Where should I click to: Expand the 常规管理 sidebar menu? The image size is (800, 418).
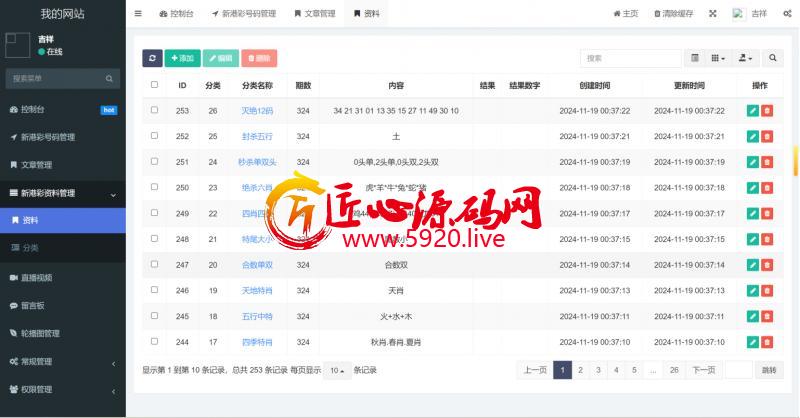pos(62,361)
